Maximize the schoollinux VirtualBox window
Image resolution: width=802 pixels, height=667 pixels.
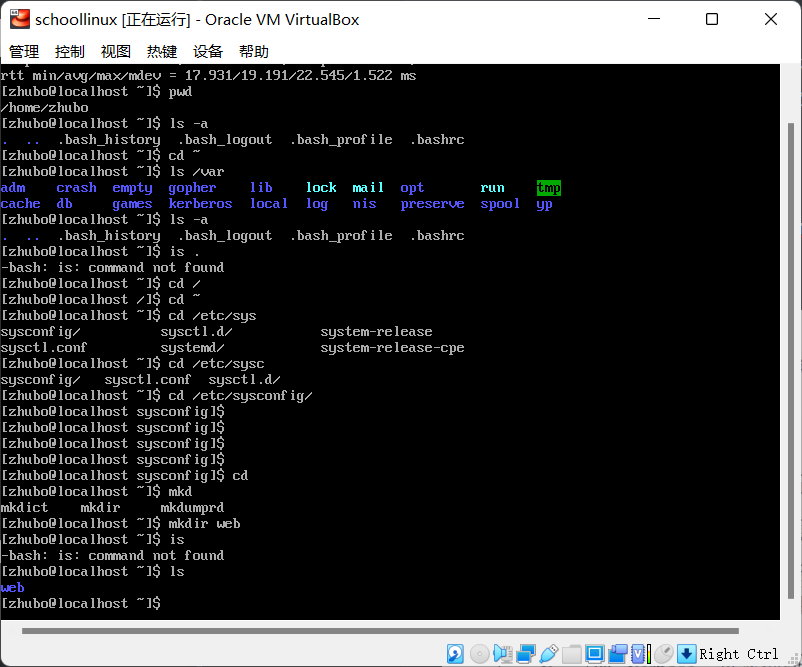pos(712,19)
